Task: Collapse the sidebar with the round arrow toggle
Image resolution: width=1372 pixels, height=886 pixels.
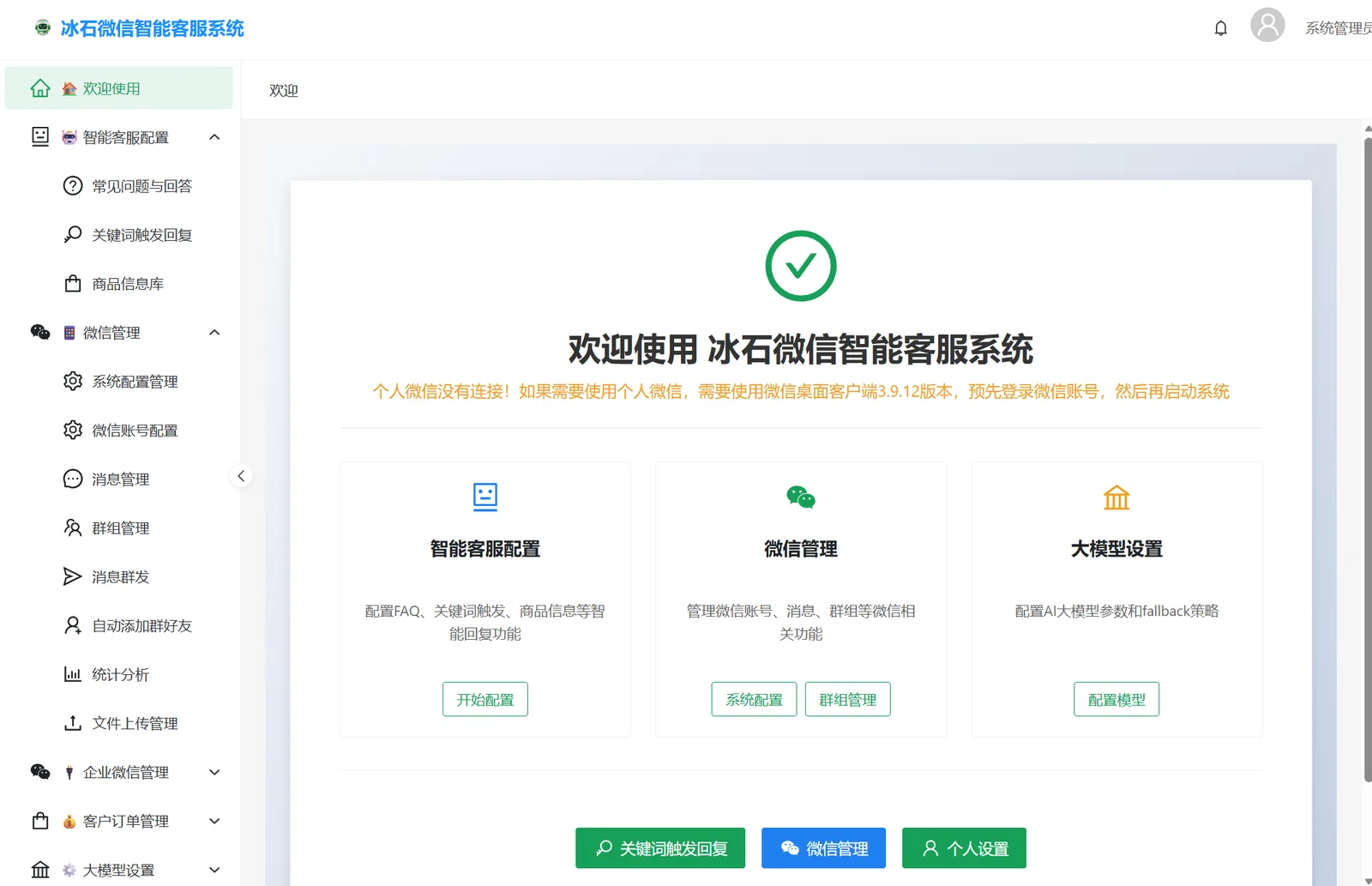Action: [241, 476]
